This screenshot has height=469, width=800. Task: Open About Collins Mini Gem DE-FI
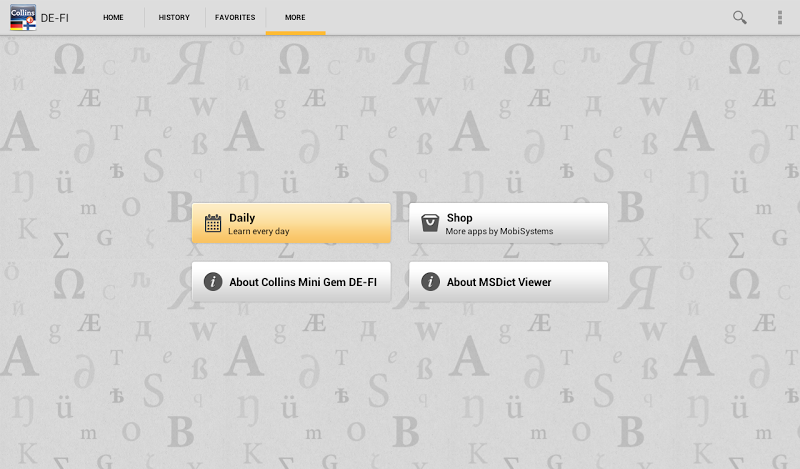click(x=291, y=282)
